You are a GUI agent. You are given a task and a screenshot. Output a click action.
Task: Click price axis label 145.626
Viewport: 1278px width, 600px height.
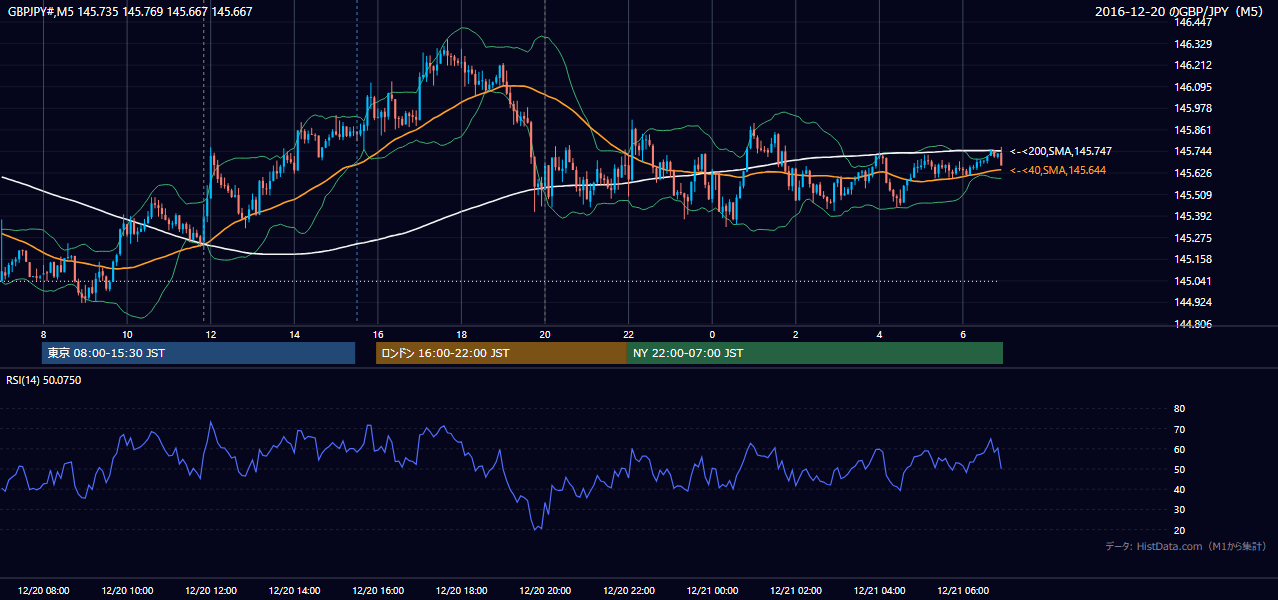[1193, 173]
